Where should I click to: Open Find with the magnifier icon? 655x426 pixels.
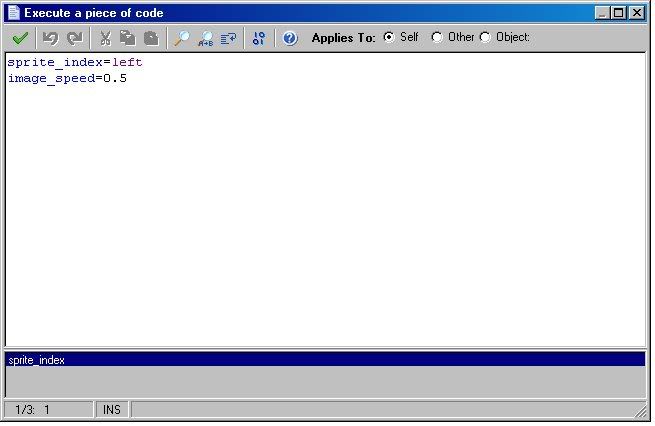[x=181, y=38]
